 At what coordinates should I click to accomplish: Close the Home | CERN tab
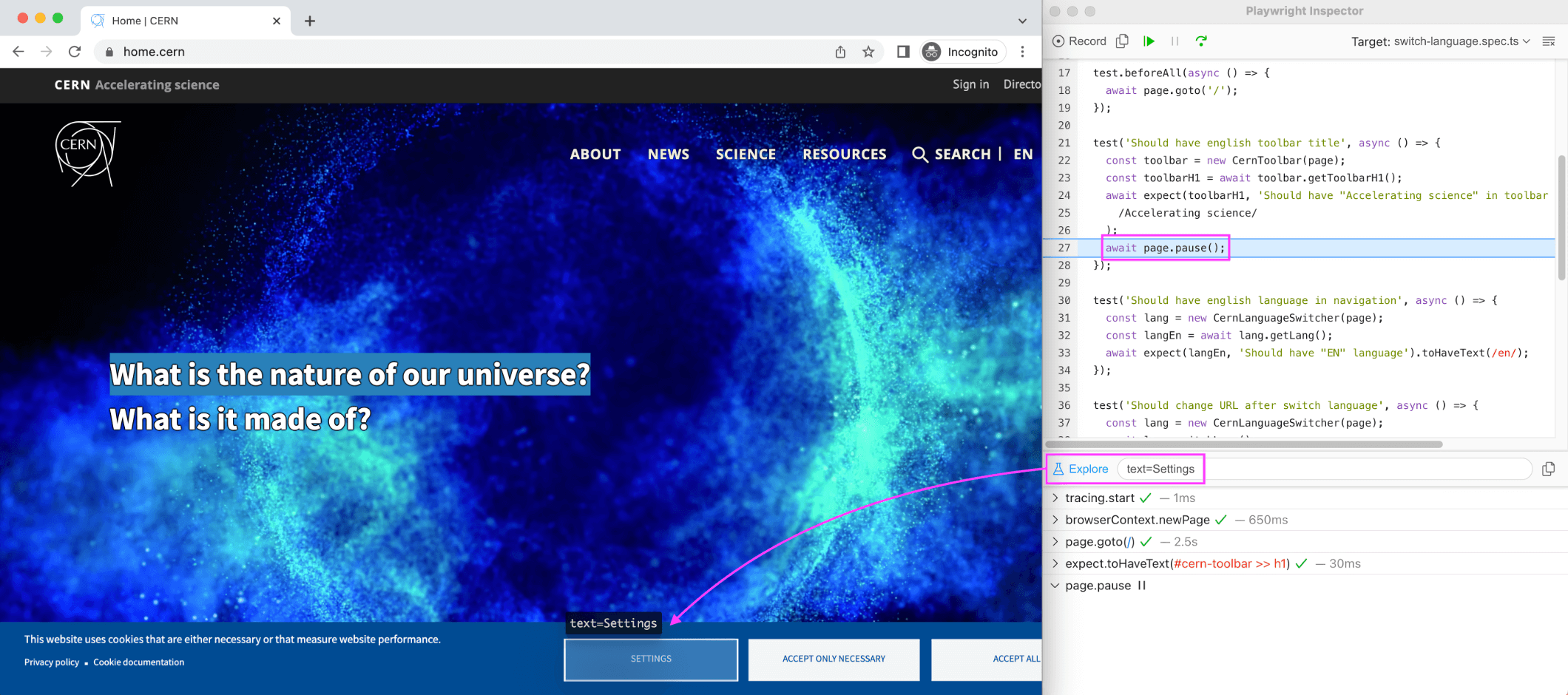[277, 21]
